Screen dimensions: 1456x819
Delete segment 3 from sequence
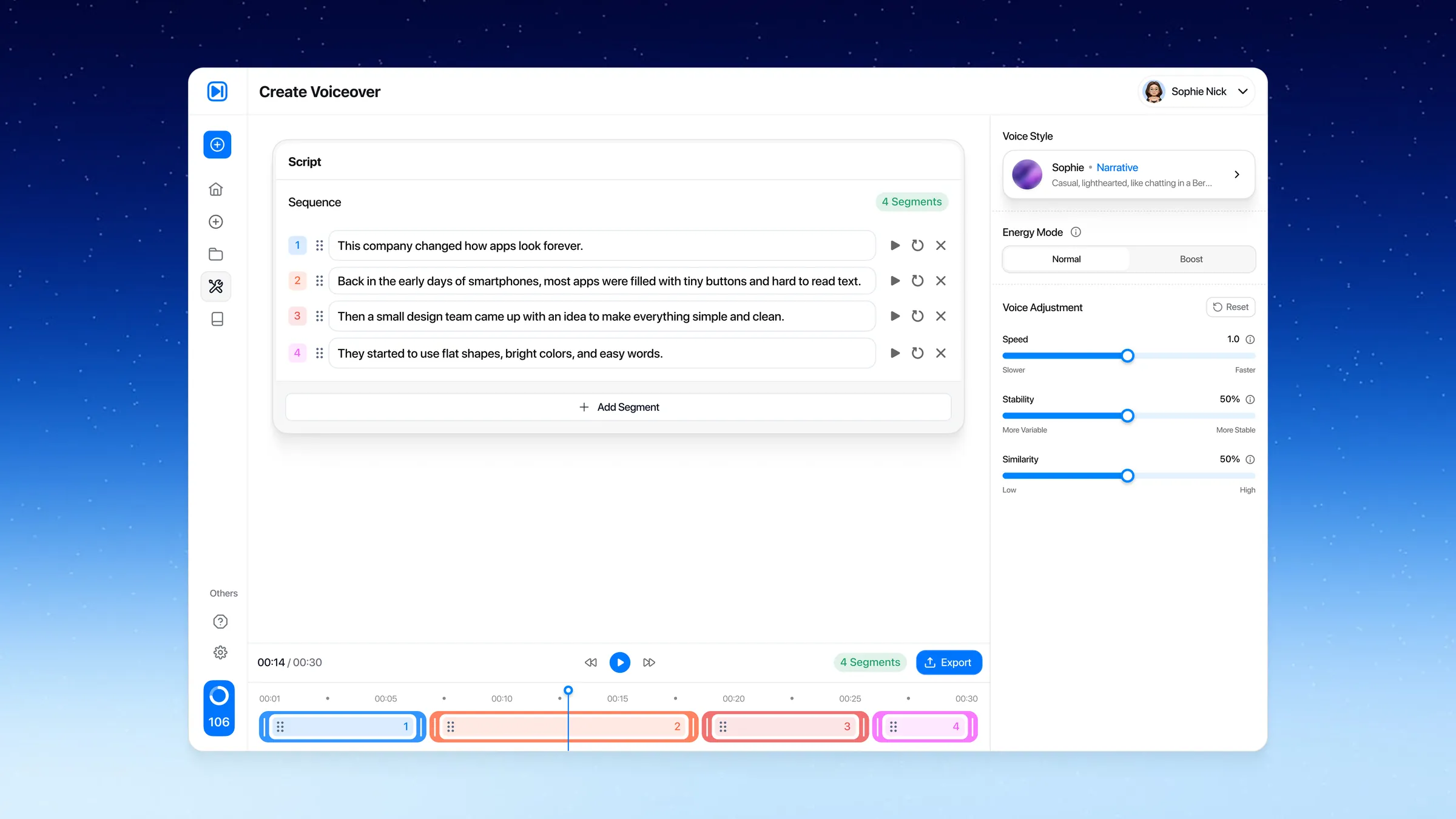point(941,316)
